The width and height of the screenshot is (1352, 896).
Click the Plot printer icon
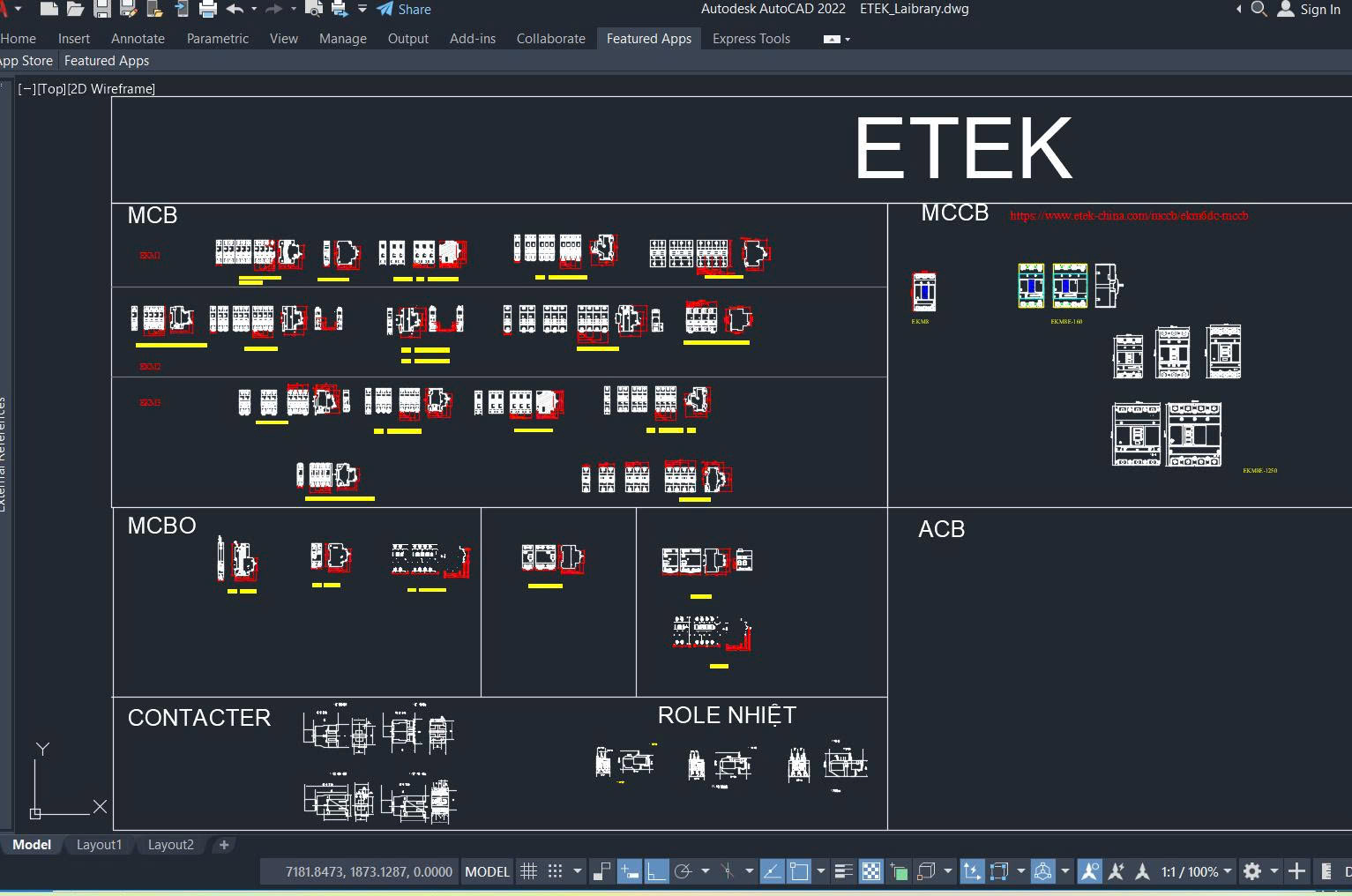(x=208, y=10)
